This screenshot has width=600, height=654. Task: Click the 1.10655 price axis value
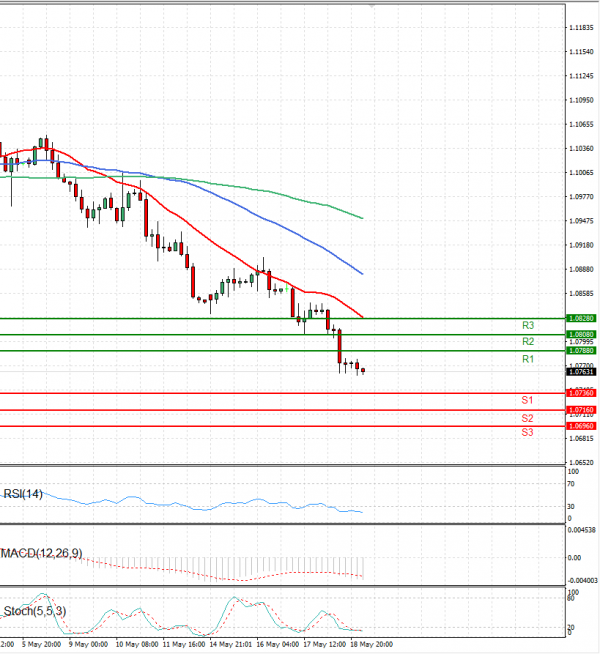(581, 124)
